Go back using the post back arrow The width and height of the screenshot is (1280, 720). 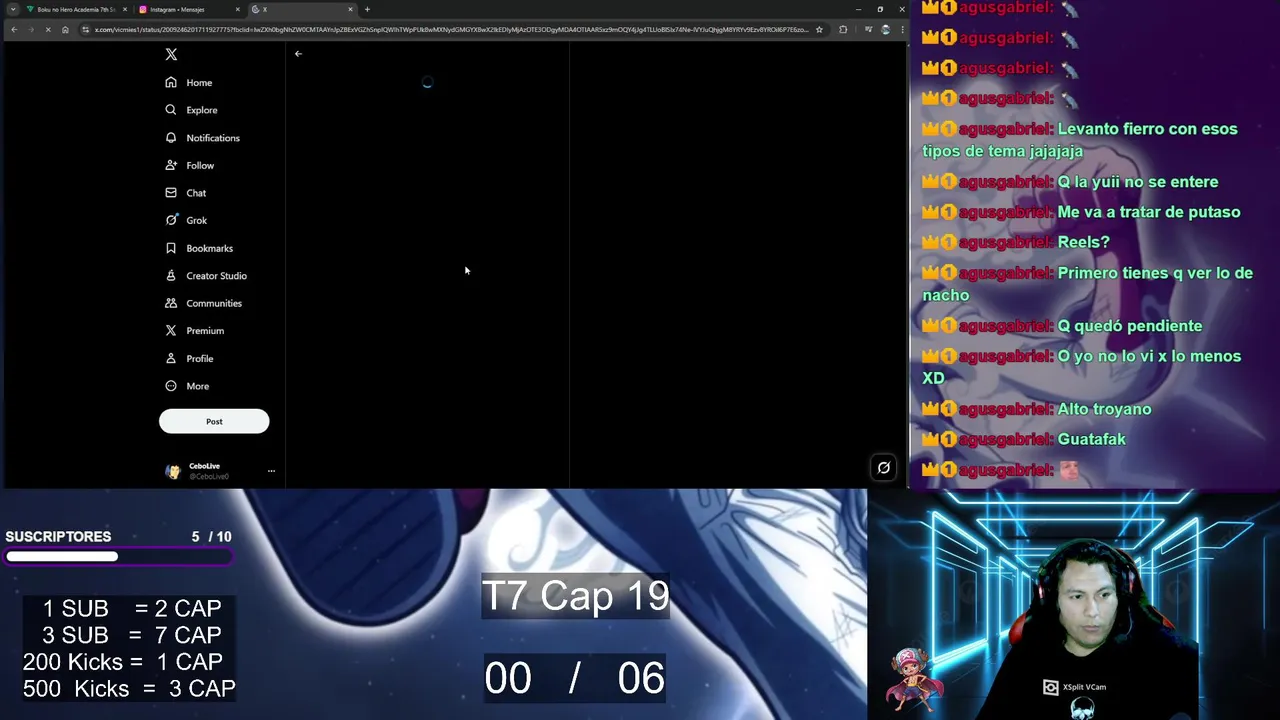(298, 54)
